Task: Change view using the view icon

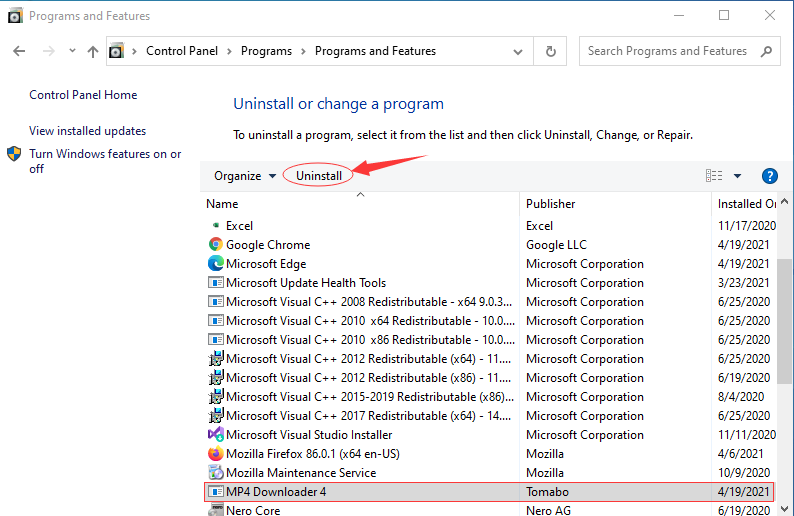Action: pyautogui.click(x=714, y=176)
